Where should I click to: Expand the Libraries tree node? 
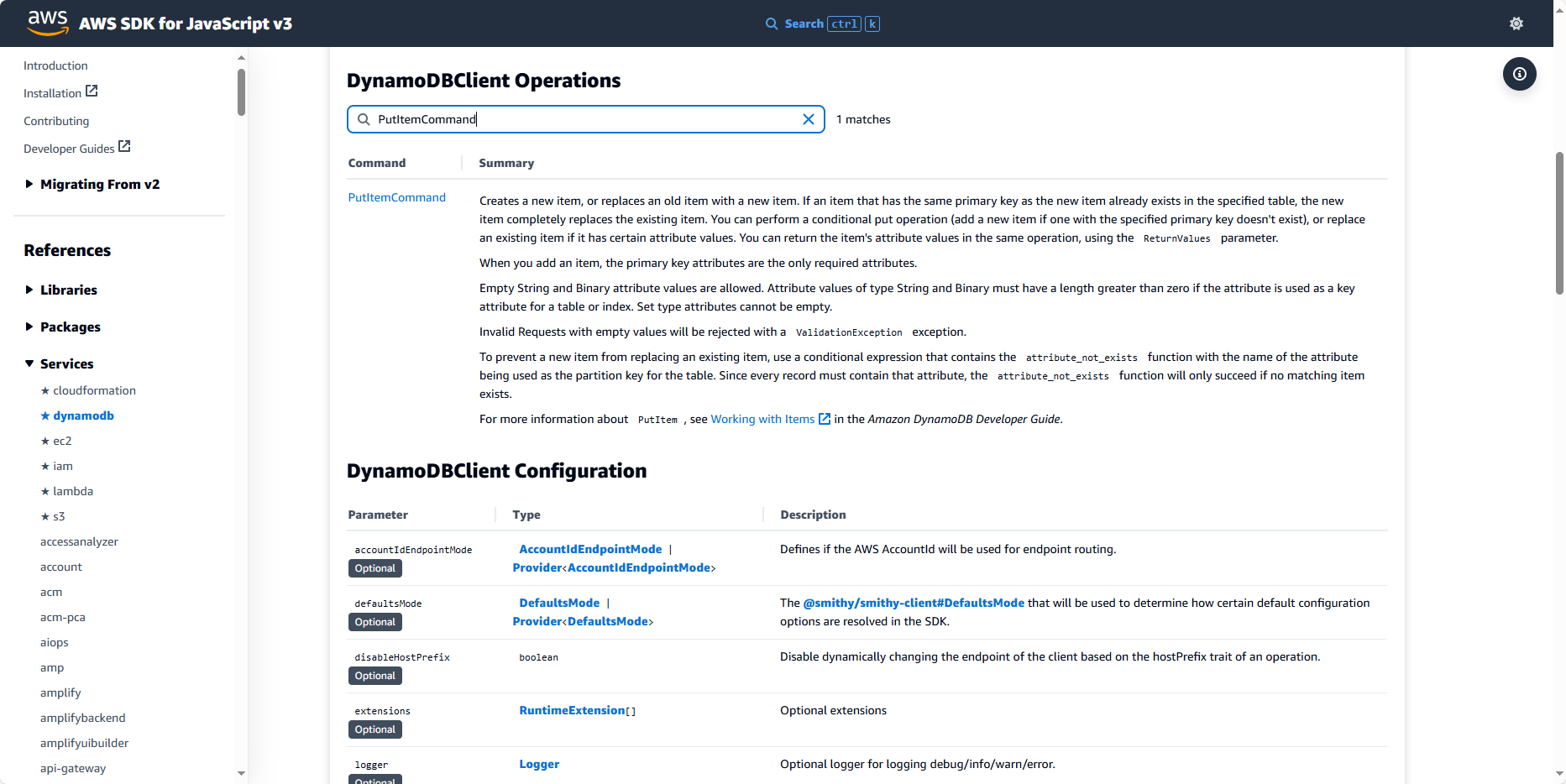pyautogui.click(x=29, y=290)
